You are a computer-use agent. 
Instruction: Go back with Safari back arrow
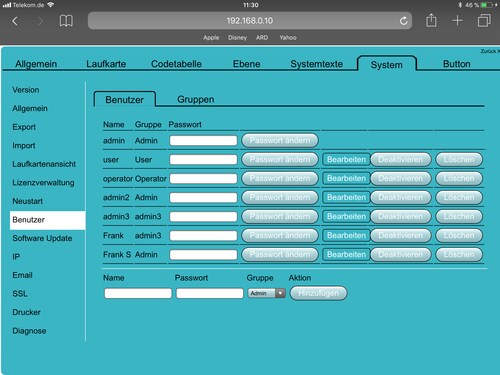coord(14,21)
